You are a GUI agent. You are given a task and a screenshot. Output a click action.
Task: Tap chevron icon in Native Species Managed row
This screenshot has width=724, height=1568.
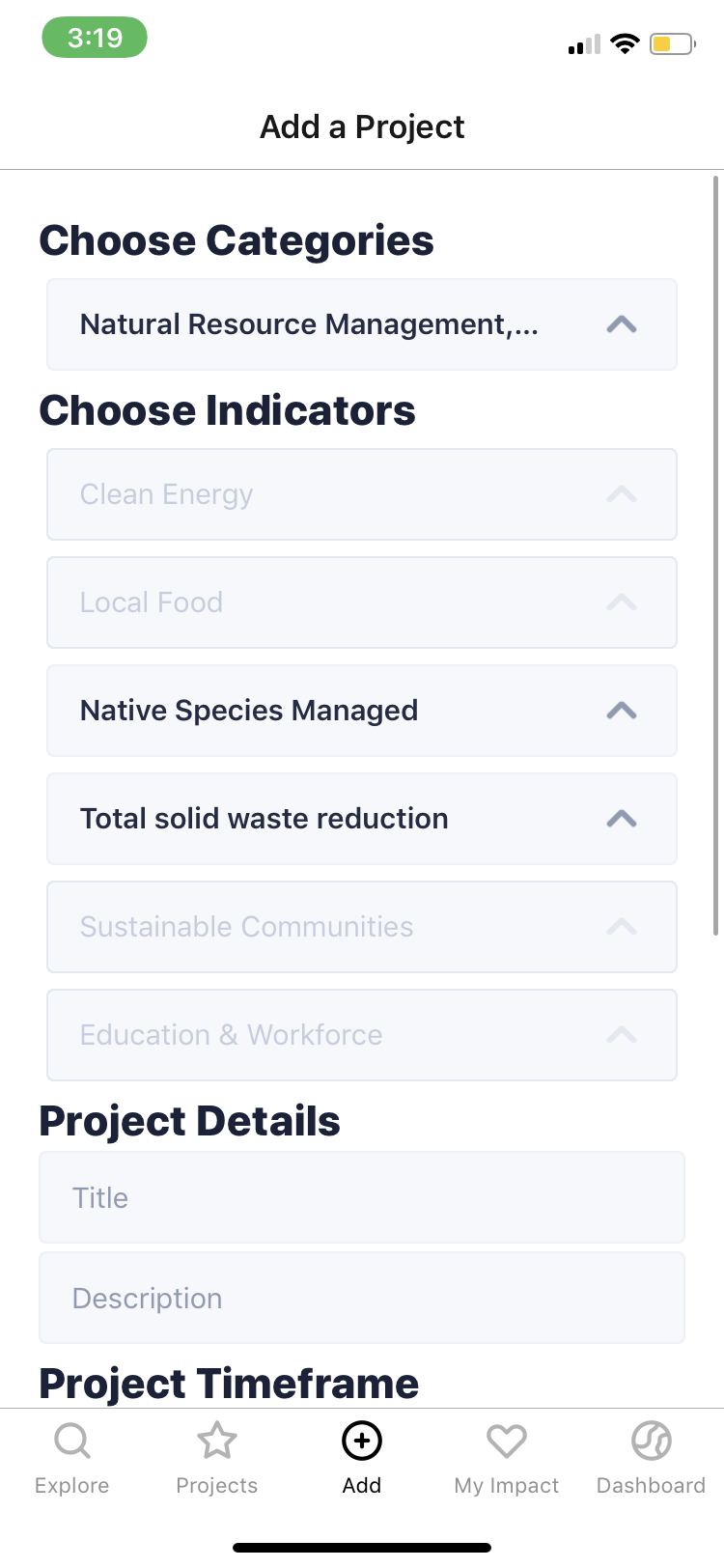tap(622, 711)
